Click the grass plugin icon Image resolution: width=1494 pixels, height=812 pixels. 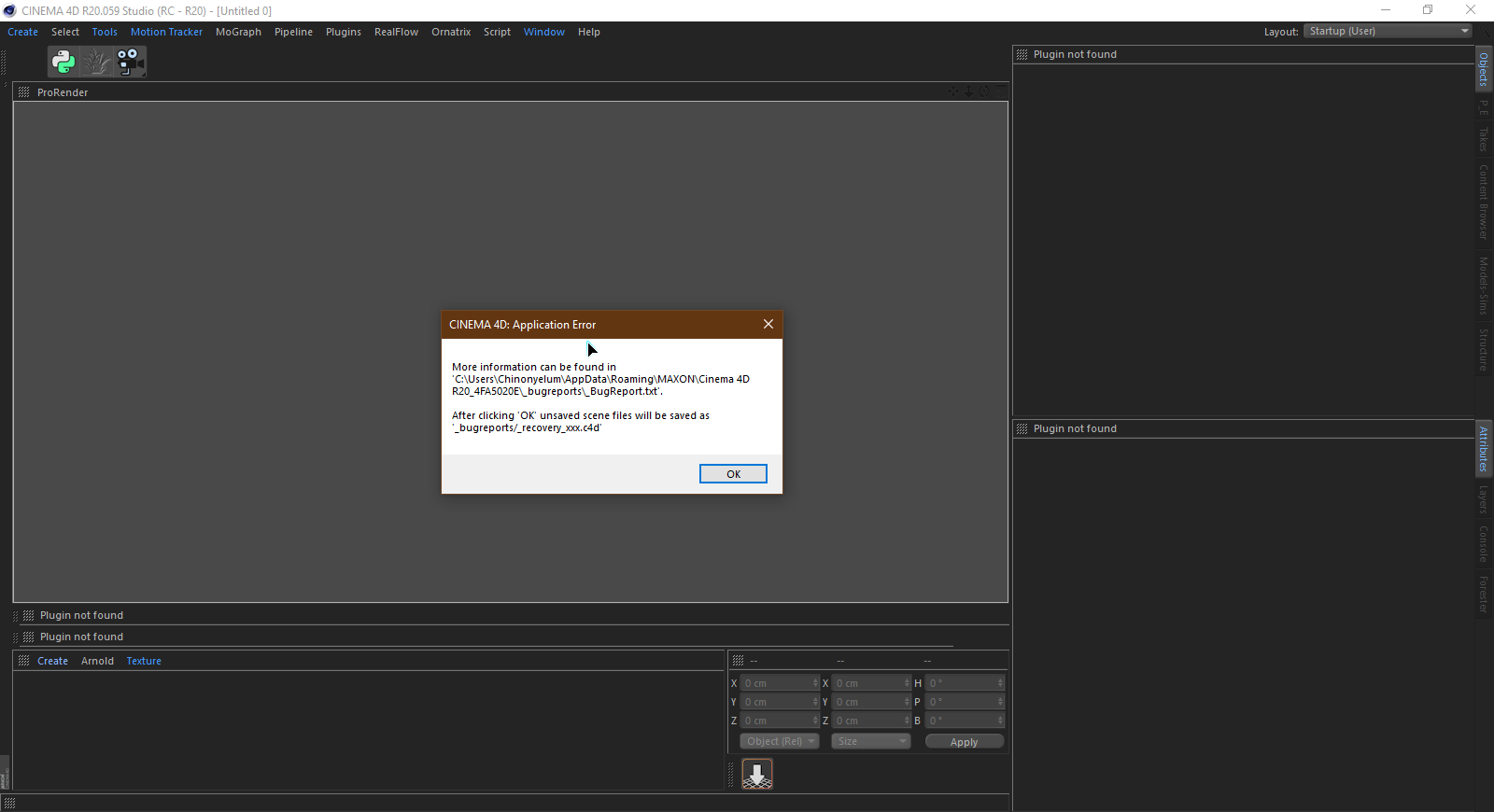click(x=96, y=62)
